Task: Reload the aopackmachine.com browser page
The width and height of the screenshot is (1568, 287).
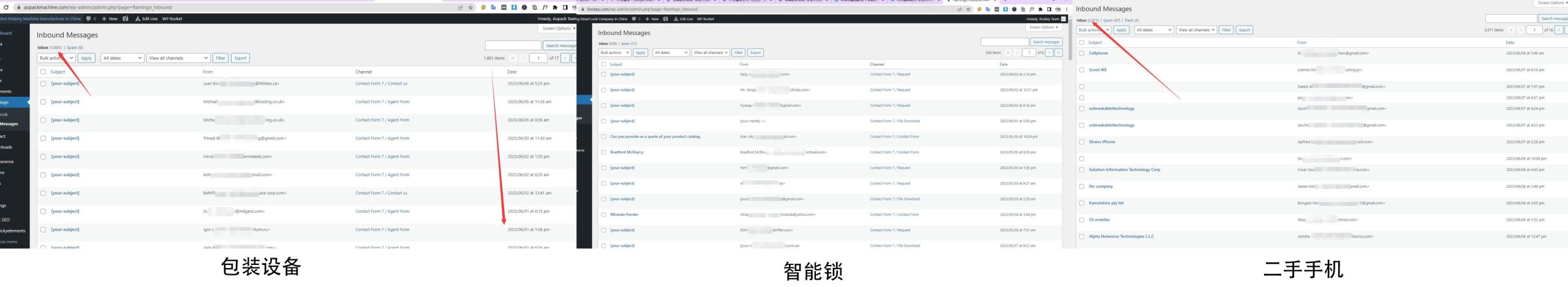Action: tap(6, 7)
